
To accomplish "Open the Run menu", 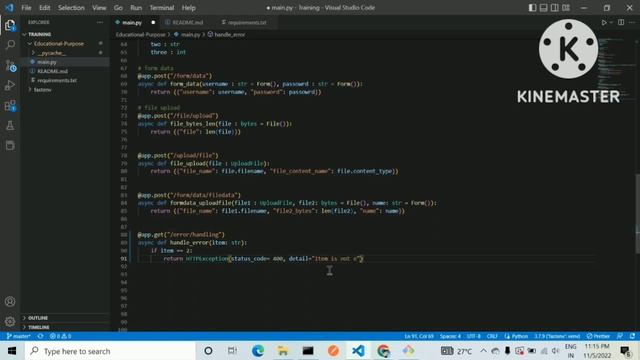I will pos(136,8).
